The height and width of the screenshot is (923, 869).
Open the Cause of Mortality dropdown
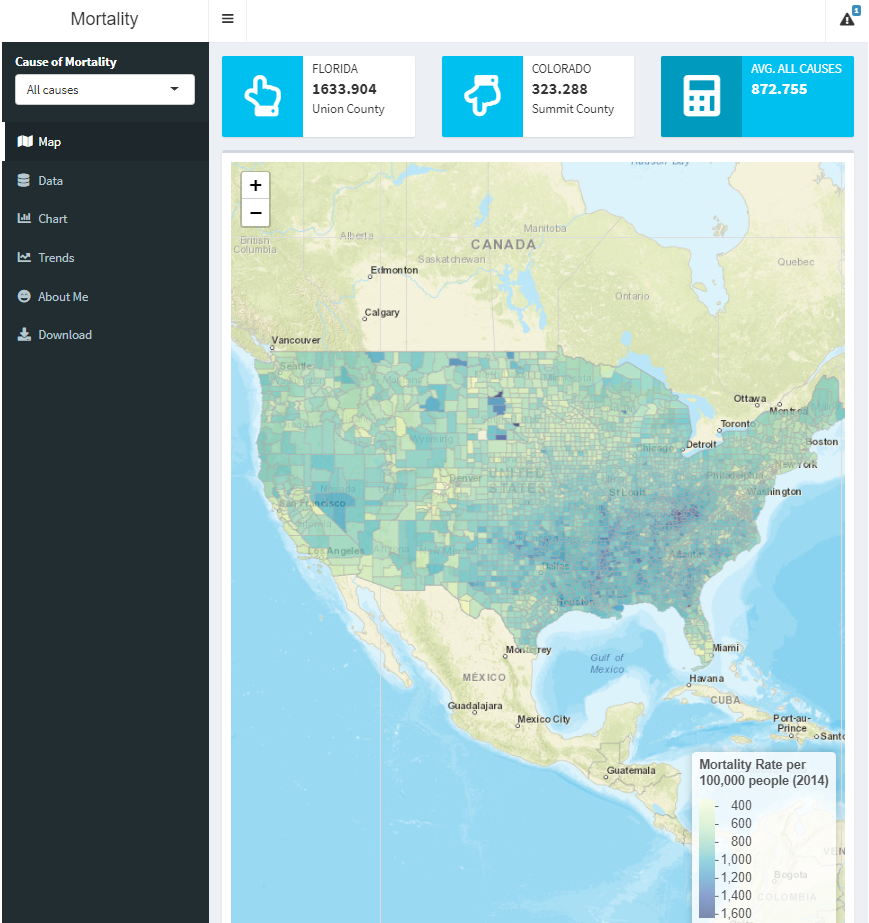tap(104, 90)
